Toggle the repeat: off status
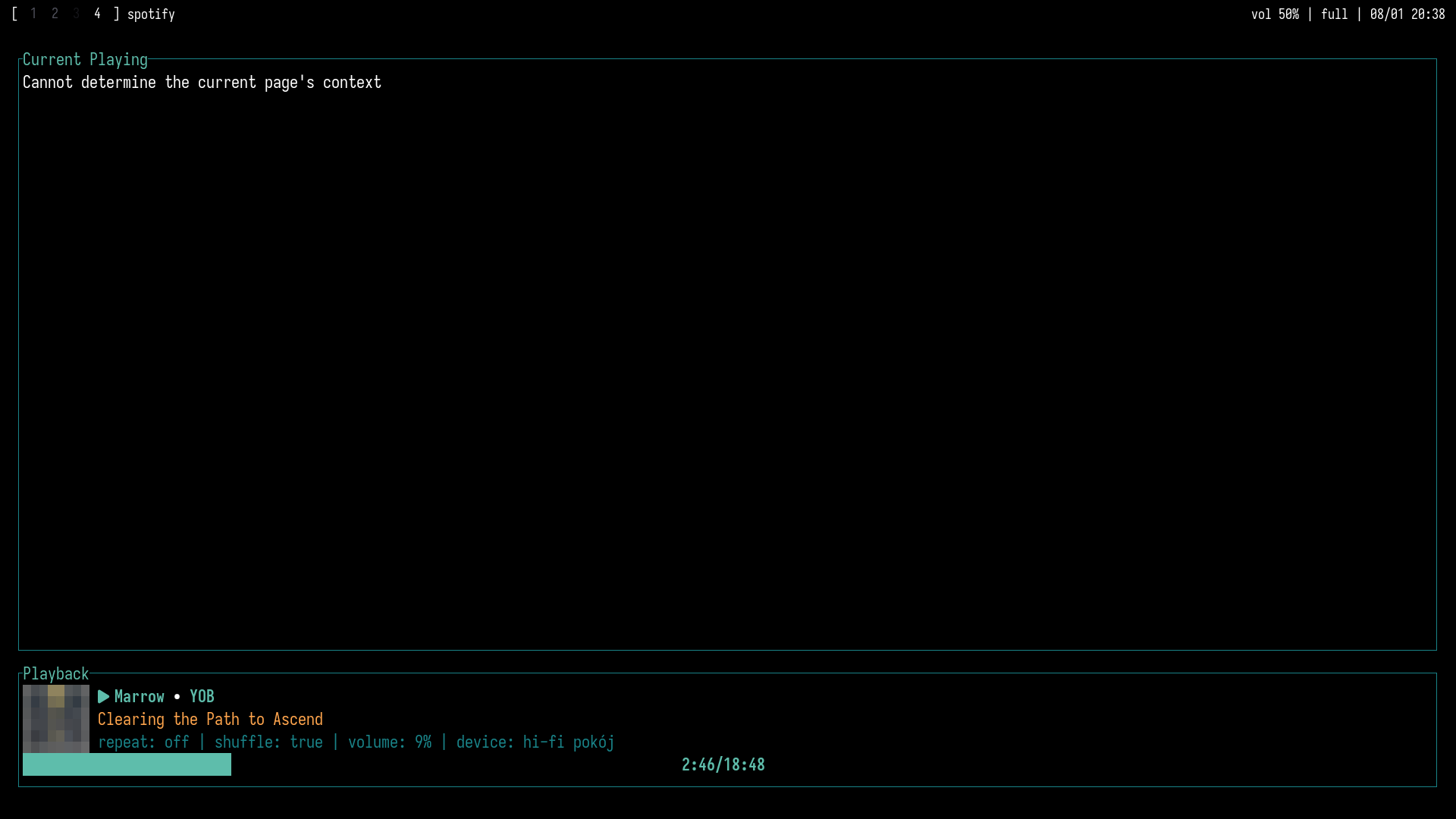The height and width of the screenshot is (819, 1456). (x=143, y=742)
